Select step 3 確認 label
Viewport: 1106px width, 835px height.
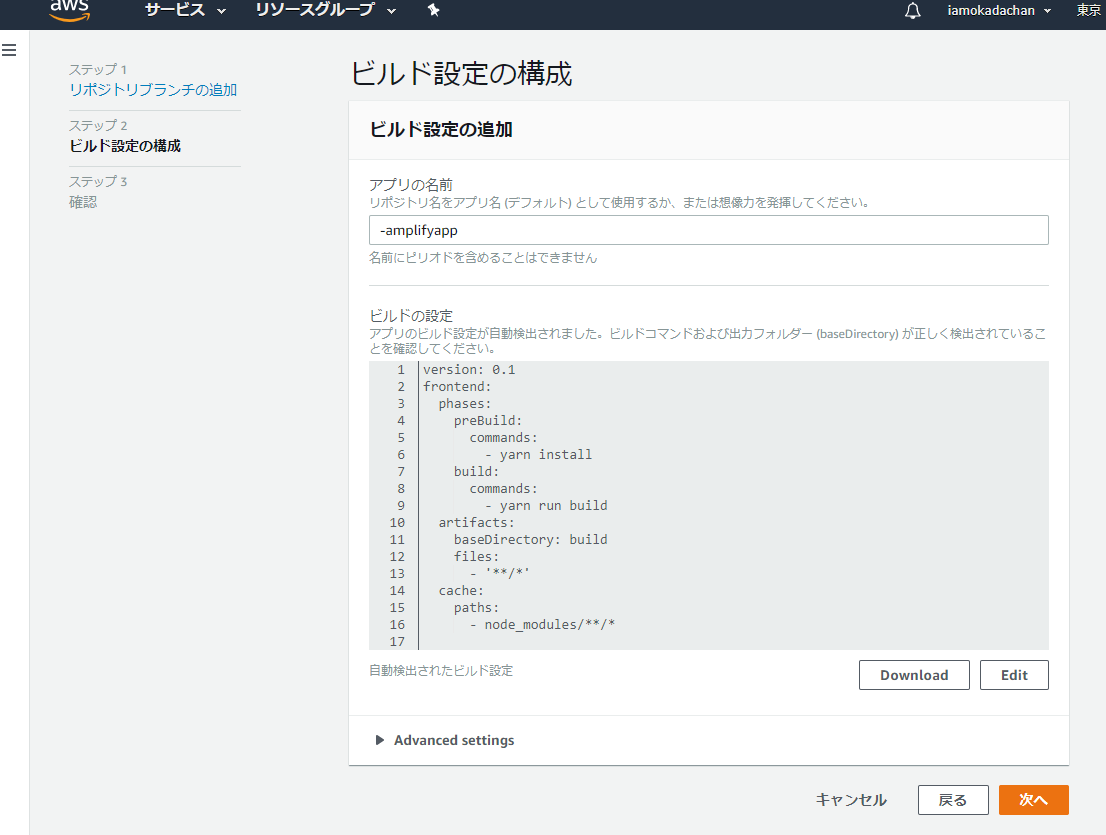pyautogui.click(x=83, y=202)
